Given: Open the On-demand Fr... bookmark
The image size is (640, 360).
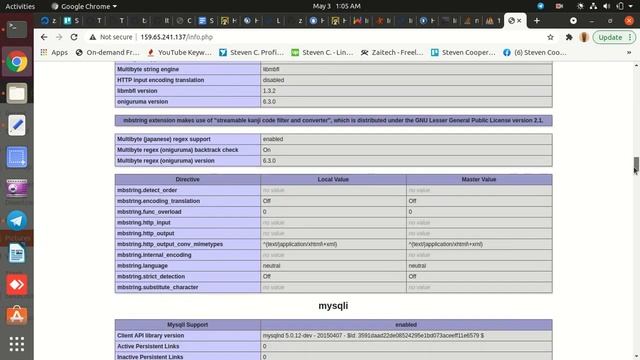Looking at the screenshot, I should (x=108, y=52).
